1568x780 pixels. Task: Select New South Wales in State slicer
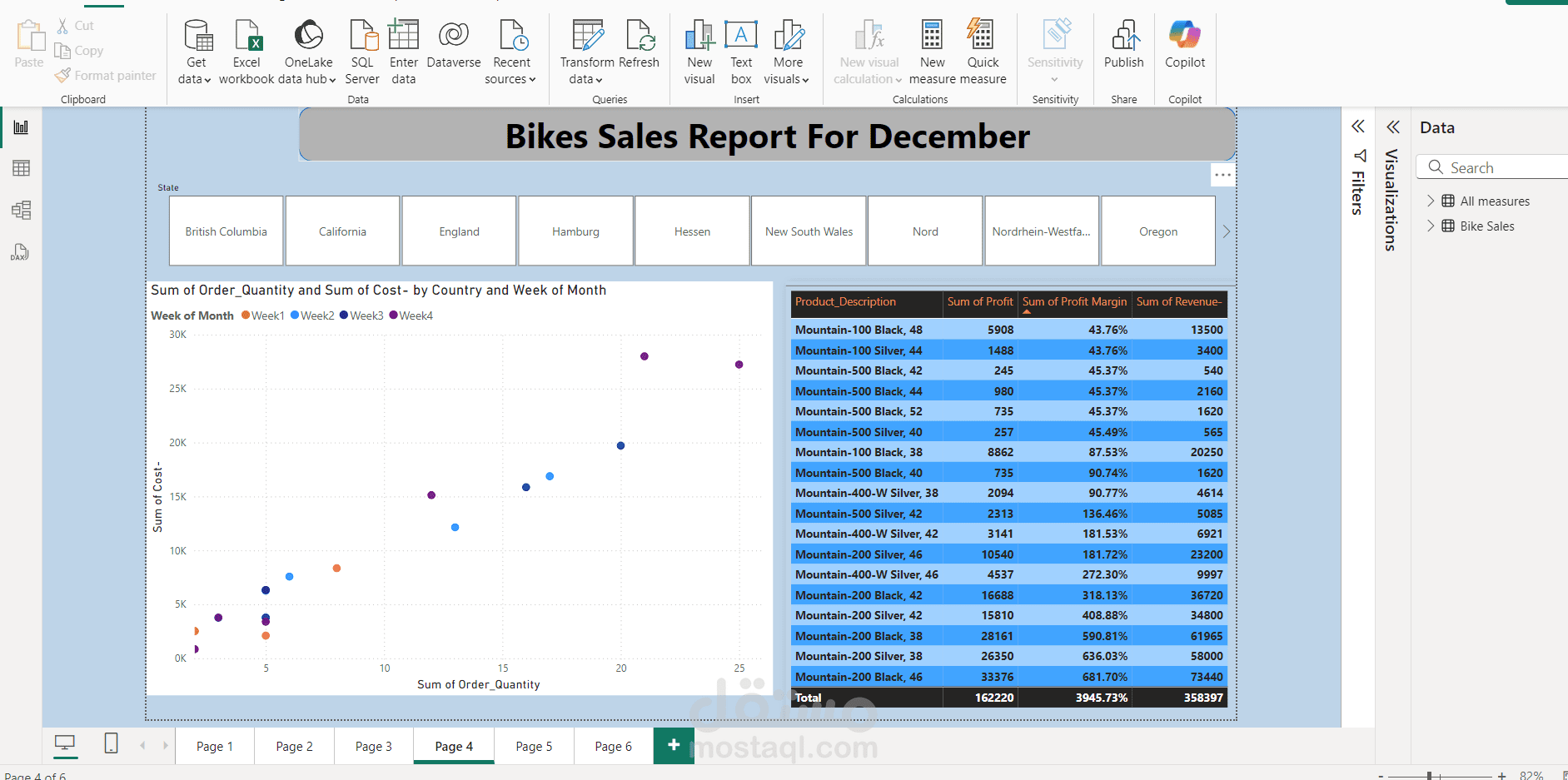809,231
